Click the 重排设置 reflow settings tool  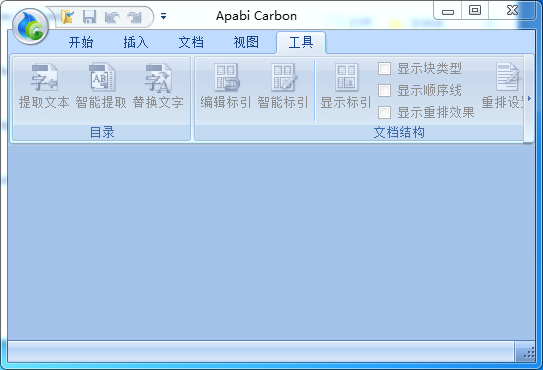coord(502,86)
